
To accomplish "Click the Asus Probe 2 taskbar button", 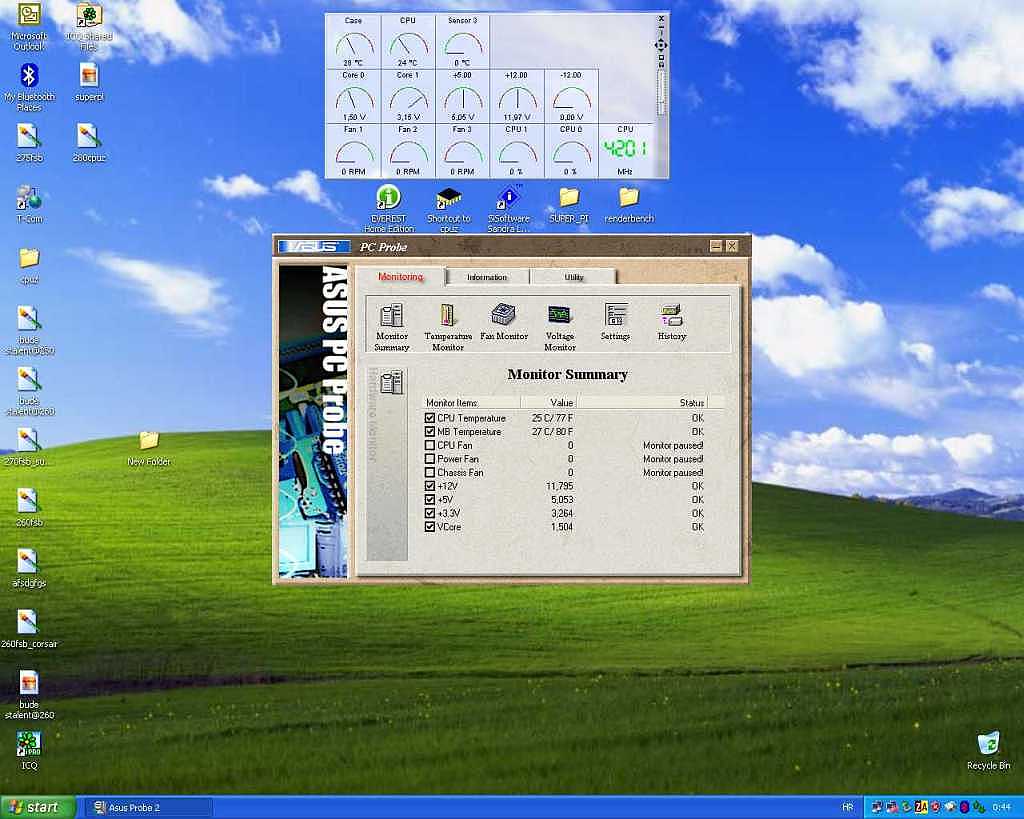I will (x=150, y=807).
